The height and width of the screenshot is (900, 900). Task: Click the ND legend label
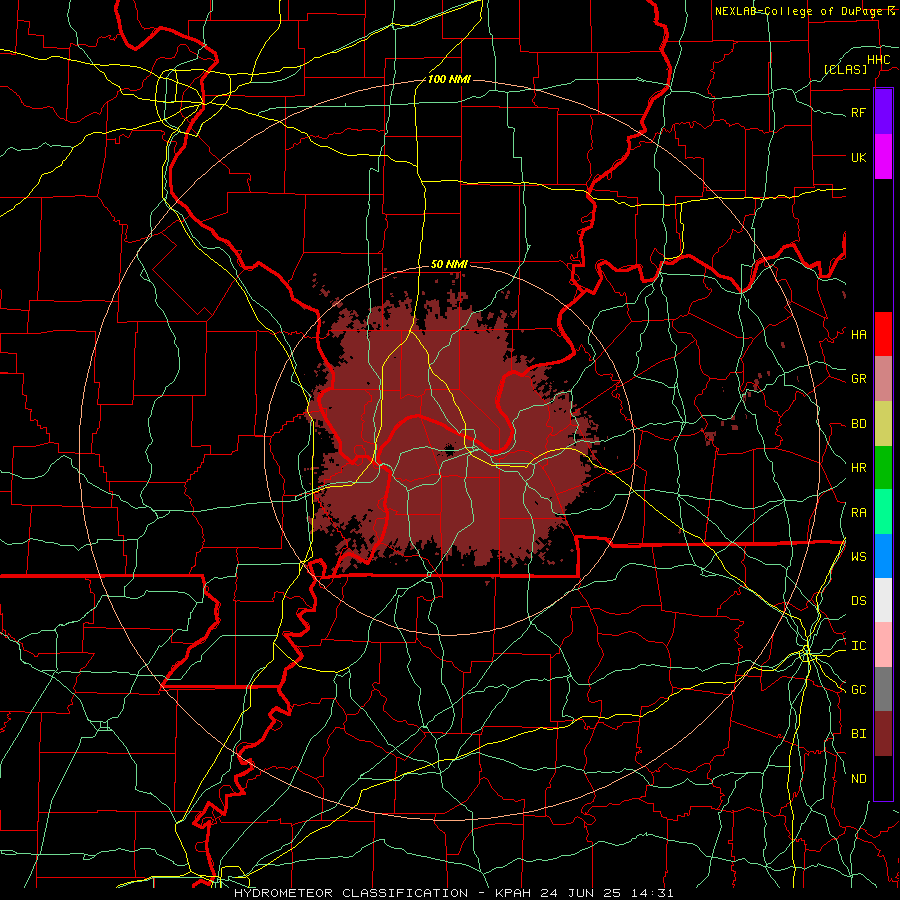858,779
